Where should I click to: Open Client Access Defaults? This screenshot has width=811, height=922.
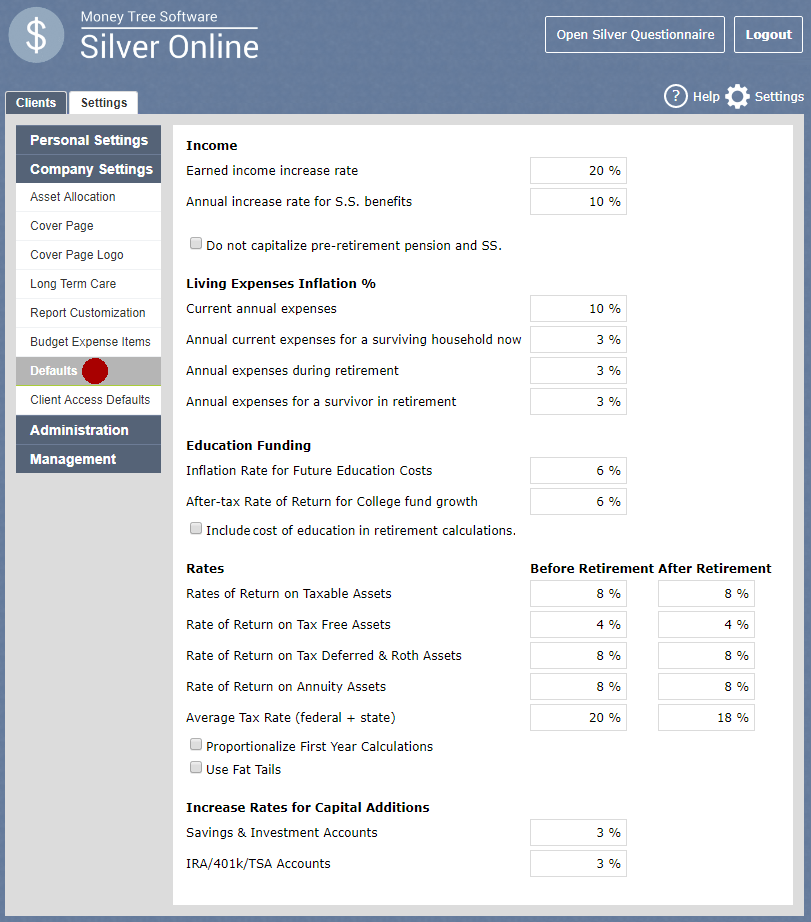click(x=88, y=400)
